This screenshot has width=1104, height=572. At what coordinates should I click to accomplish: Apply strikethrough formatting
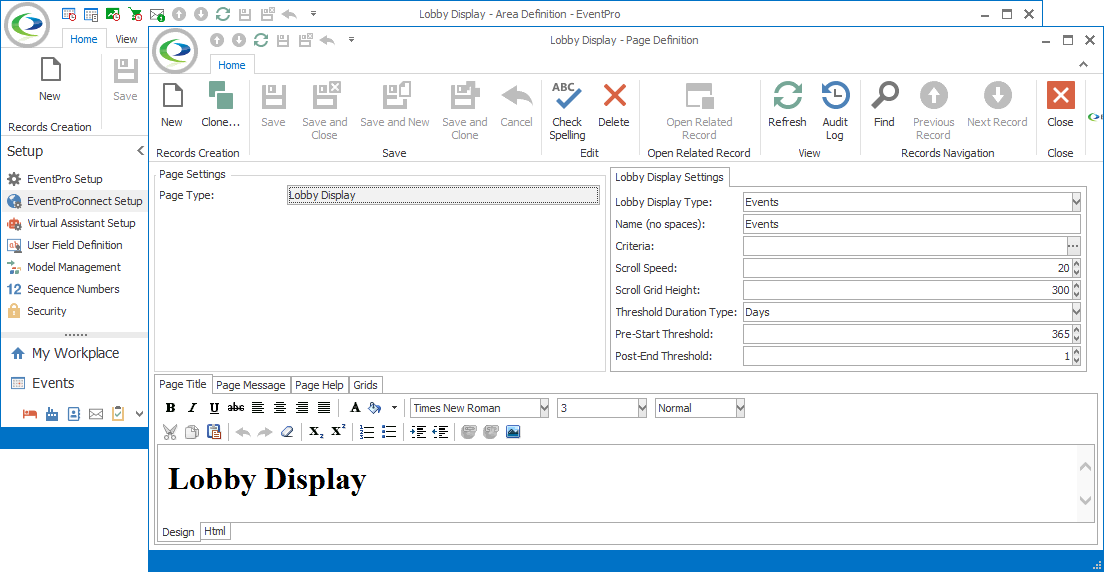237,408
